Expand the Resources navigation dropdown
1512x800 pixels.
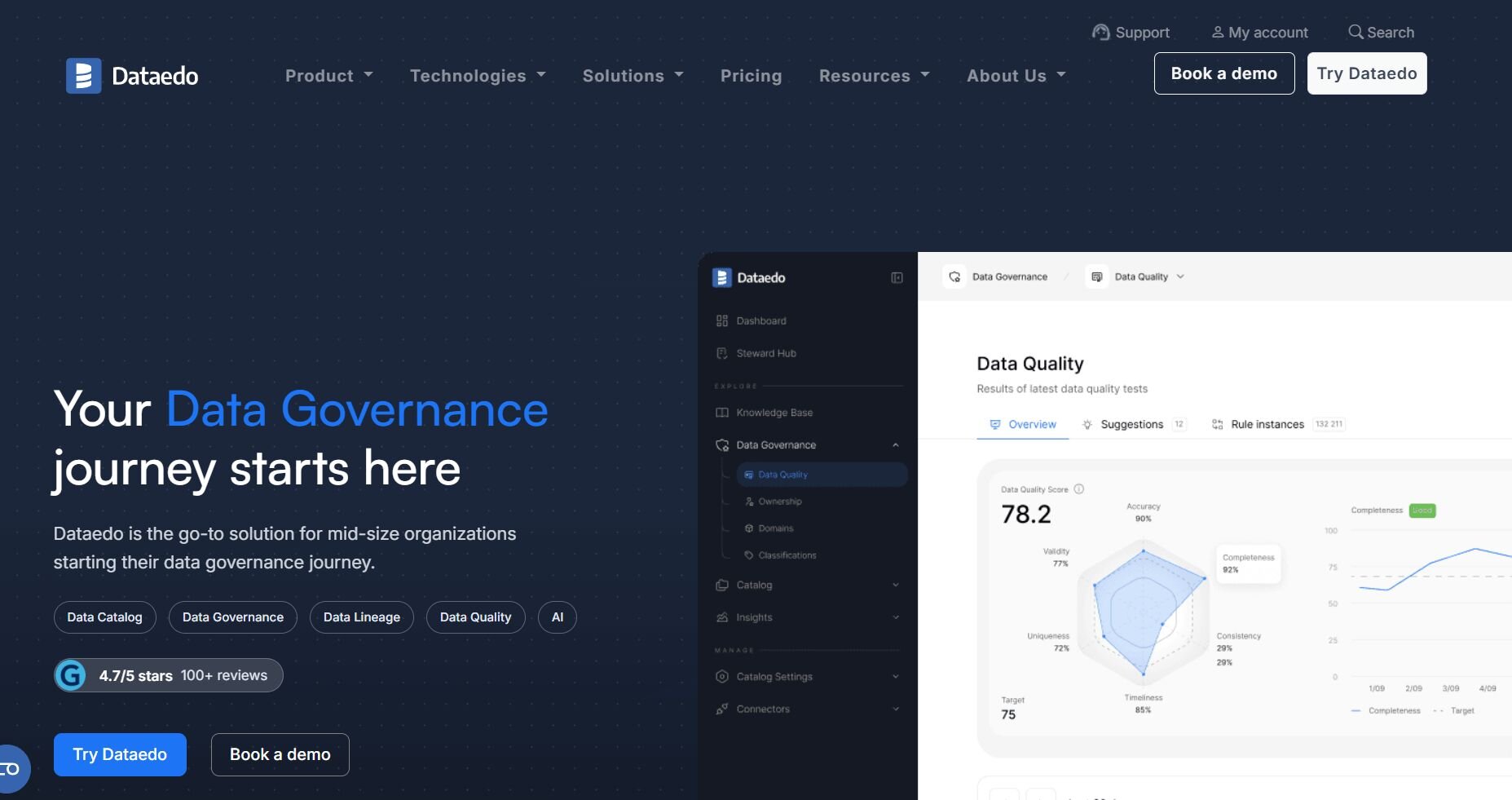[x=874, y=76]
